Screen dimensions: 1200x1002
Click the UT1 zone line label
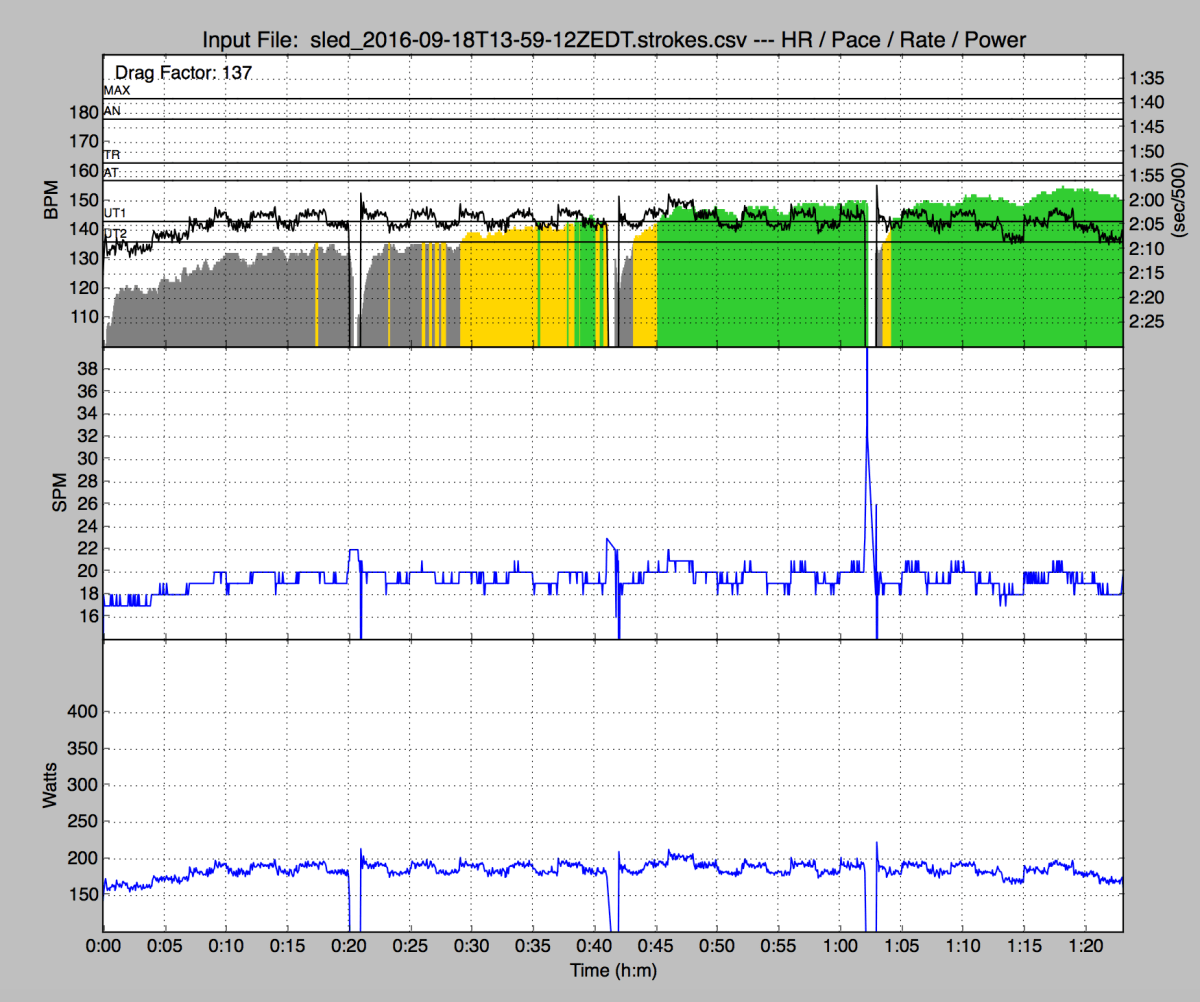pos(115,214)
